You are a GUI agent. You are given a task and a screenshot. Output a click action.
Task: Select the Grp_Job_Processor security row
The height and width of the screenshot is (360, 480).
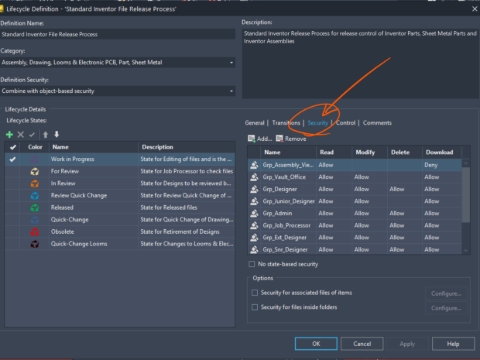click(x=355, y=225)
